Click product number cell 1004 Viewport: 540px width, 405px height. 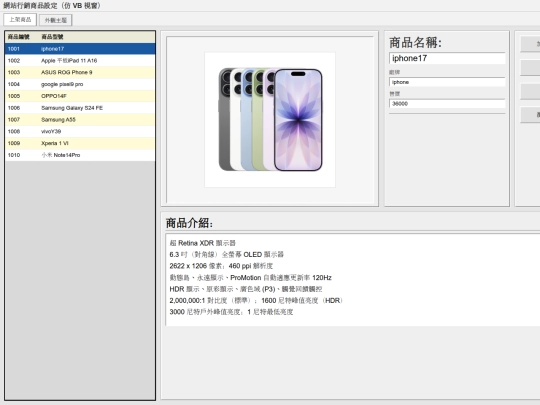(14, 84)
